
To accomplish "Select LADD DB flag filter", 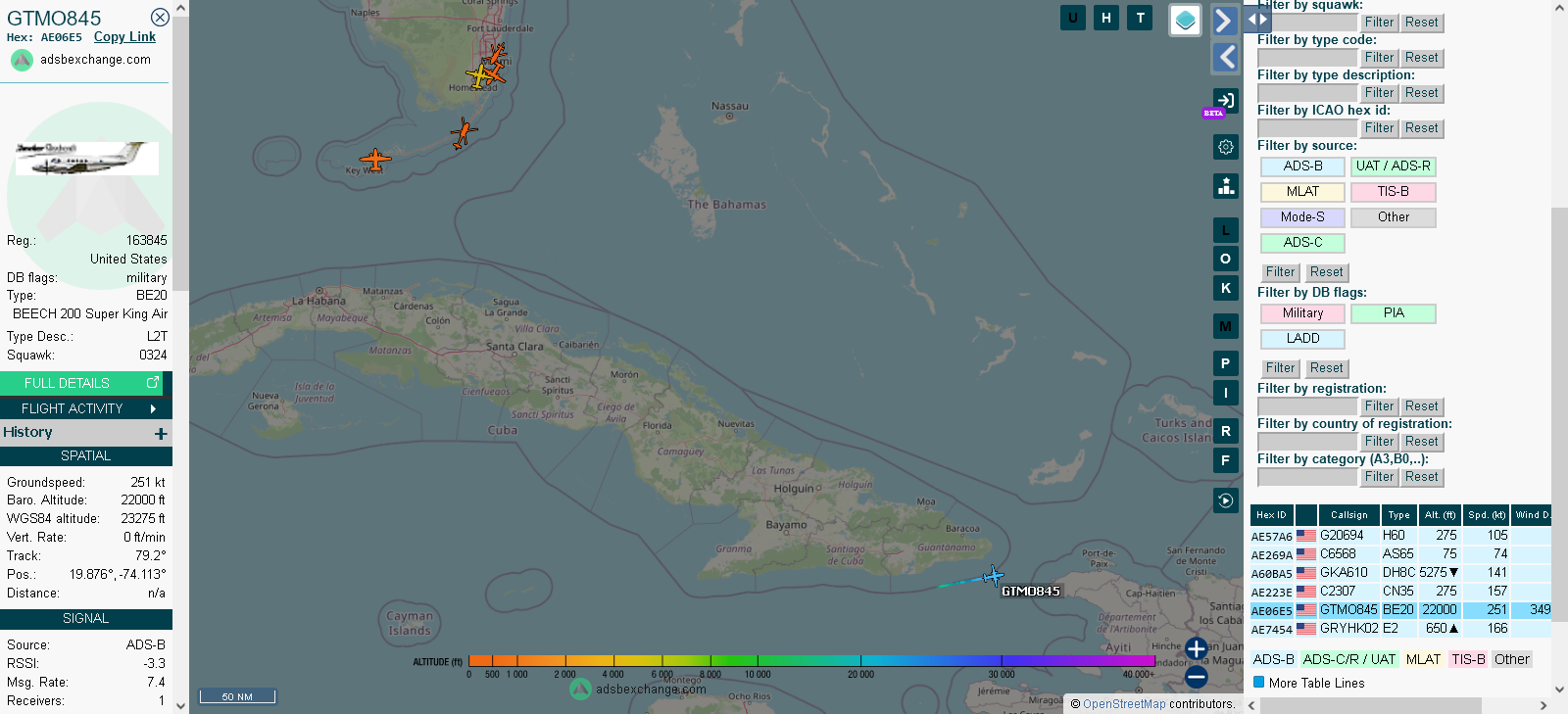I will tap(1302, 339).
